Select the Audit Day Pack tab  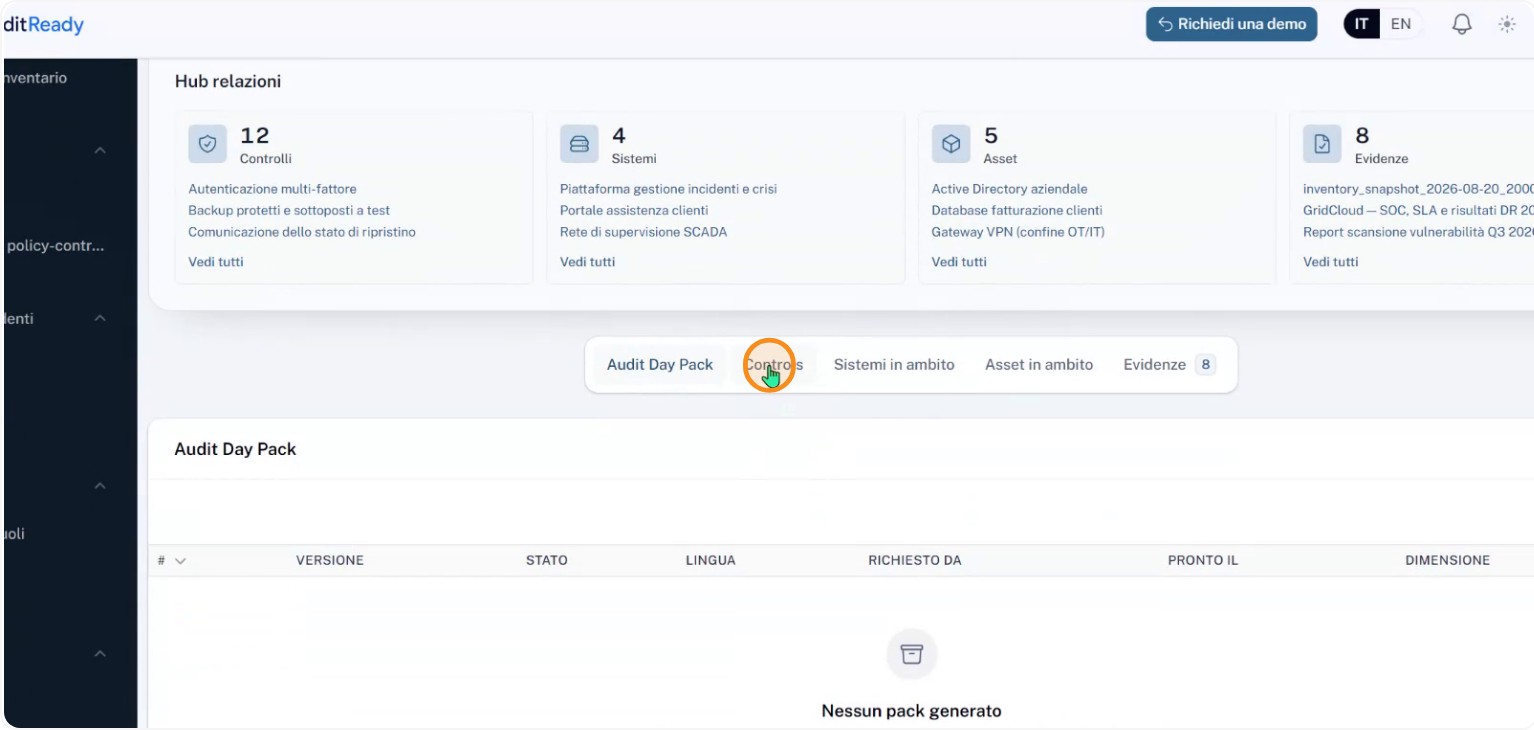[660, 365]
